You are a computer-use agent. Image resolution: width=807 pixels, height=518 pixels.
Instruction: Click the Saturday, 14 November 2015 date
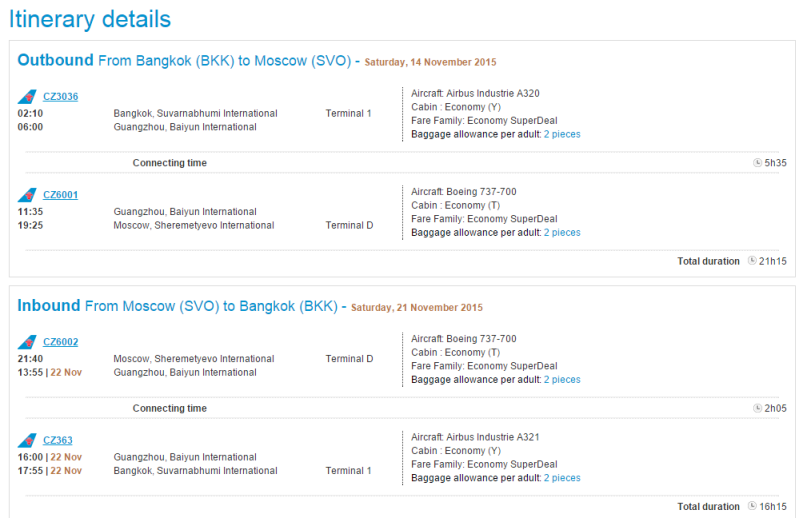tap(430, 62)
